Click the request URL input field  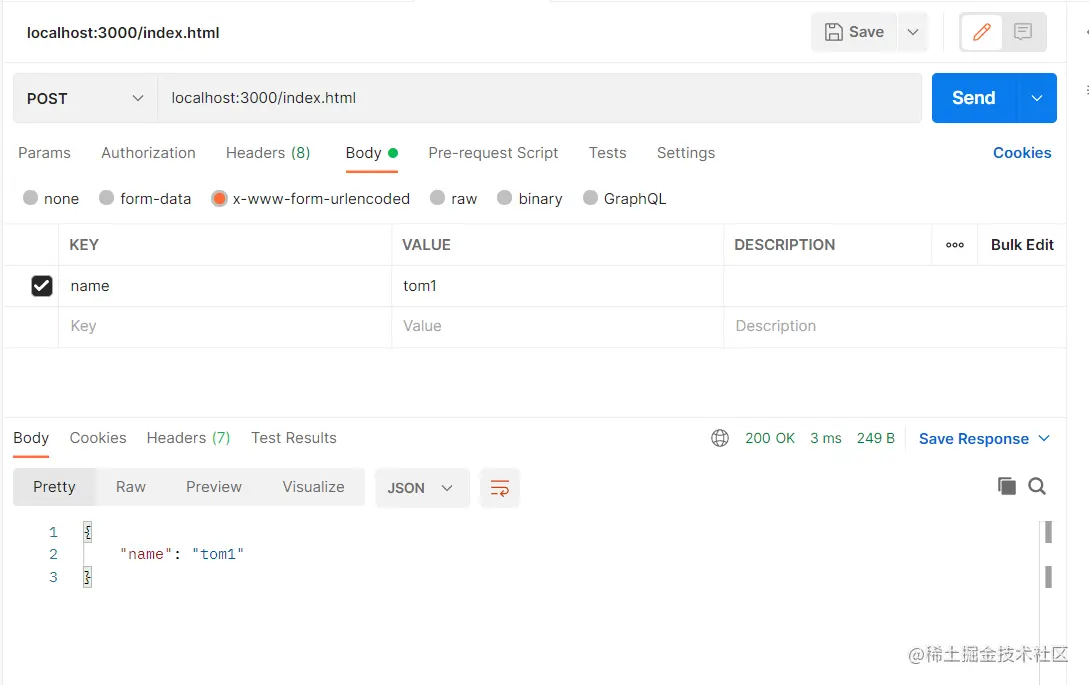(x=540, y=98)
